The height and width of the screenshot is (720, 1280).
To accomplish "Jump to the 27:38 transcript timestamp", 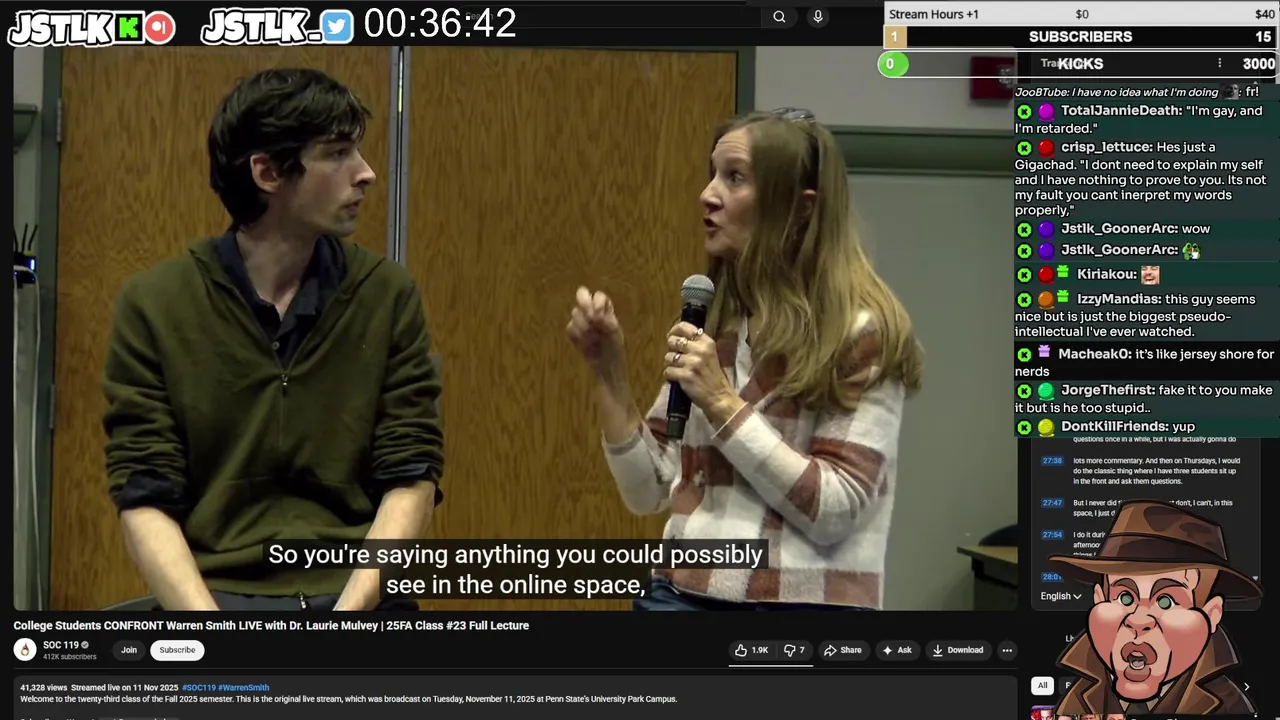I will [x=1052, y=461].
